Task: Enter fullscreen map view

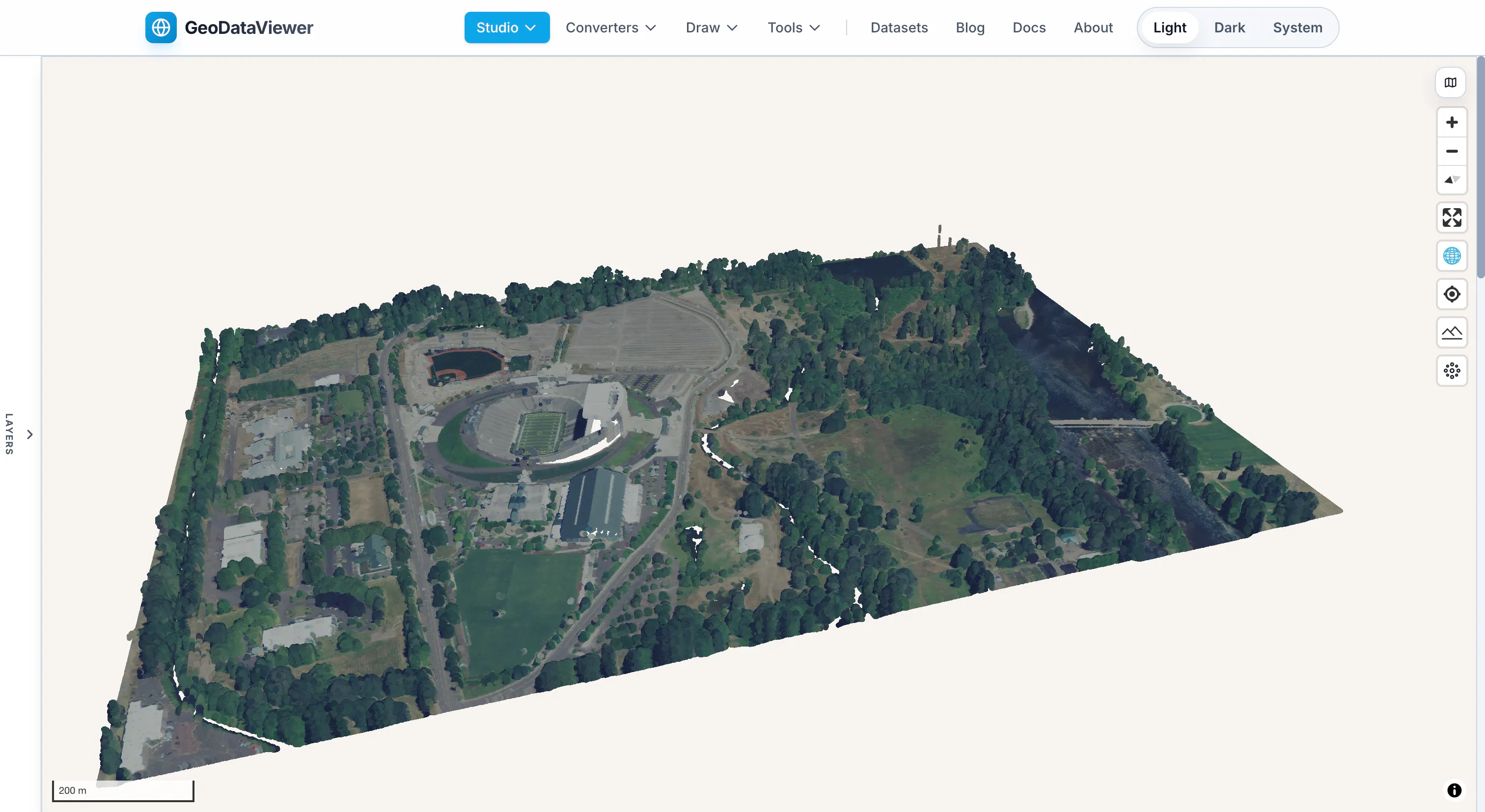Action: coord(1452,217)
